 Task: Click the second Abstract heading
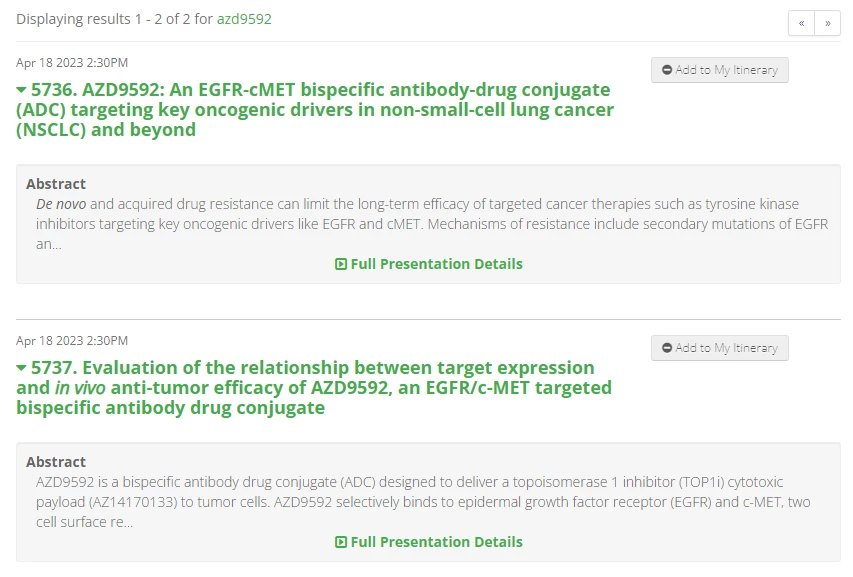[x=56, y=462]
